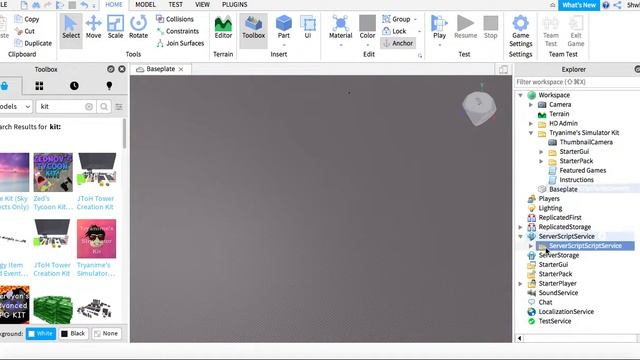Collapse Tryanime's Simulator Kit folder

(x=531, y=133)
